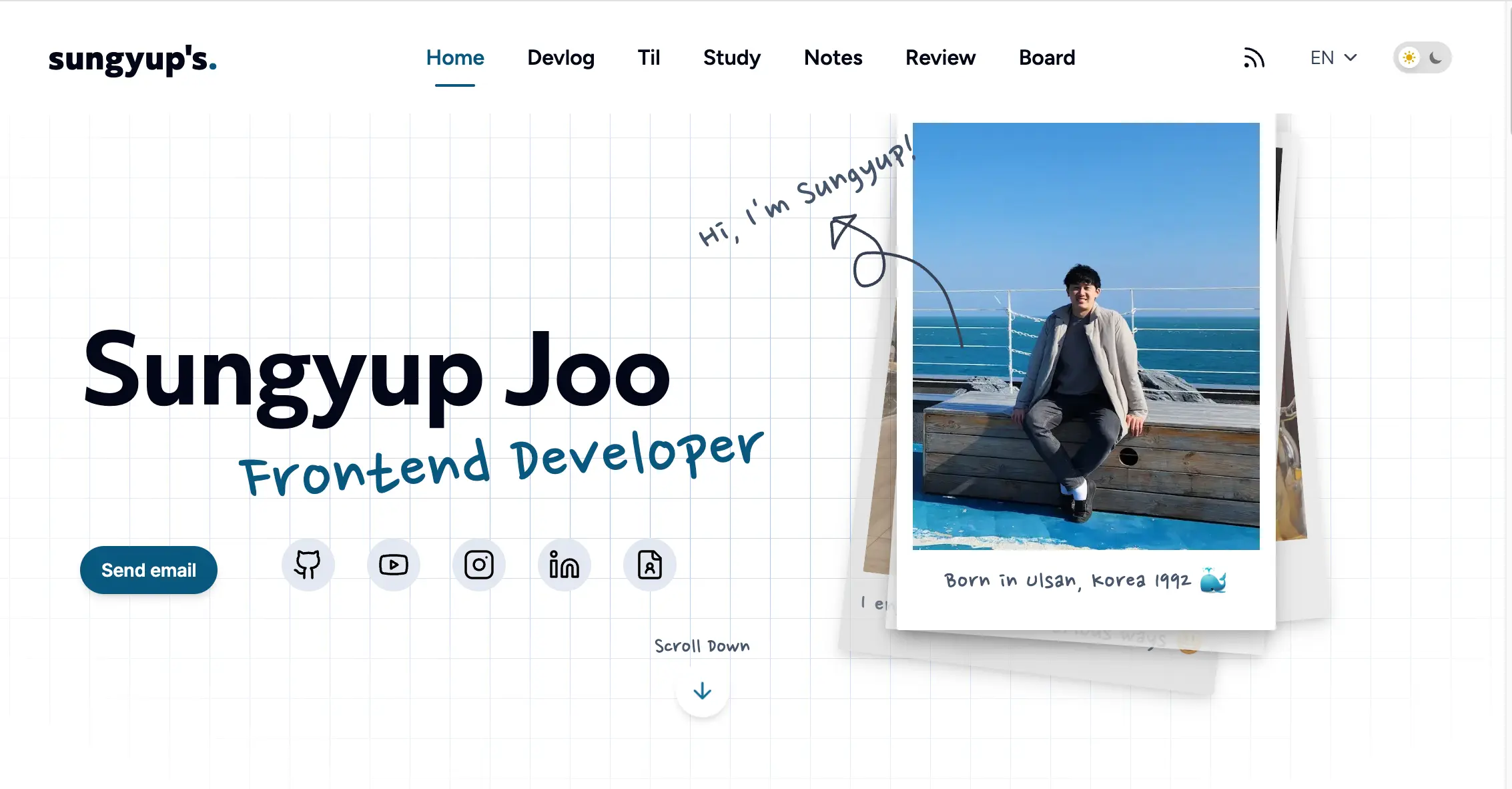Click the moon icon in theme toggle
Image resolution: width=1512 pixels, height=789 pixels.
pos(1435,58)
